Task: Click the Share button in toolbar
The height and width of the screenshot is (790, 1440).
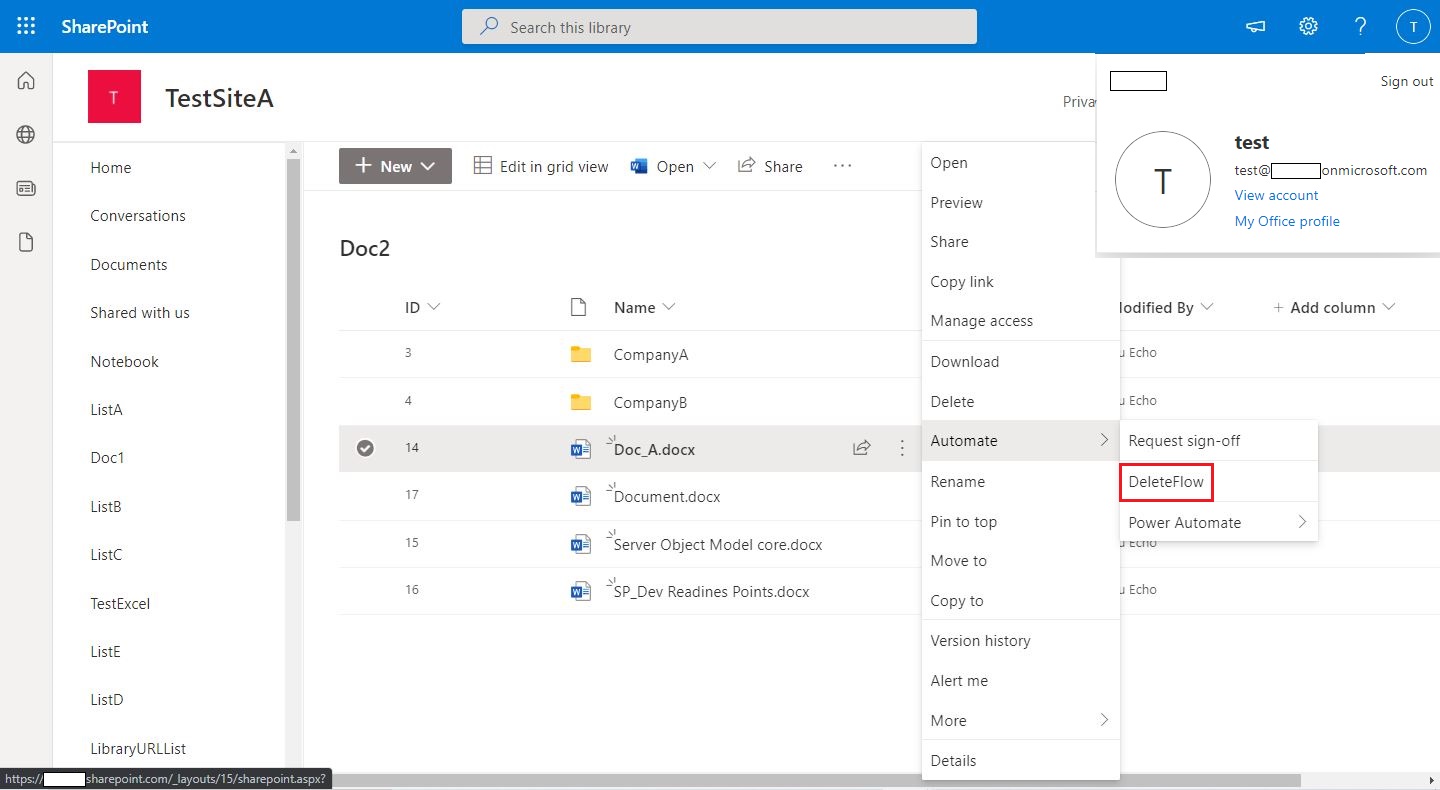Action: click(x=770, y=166)
